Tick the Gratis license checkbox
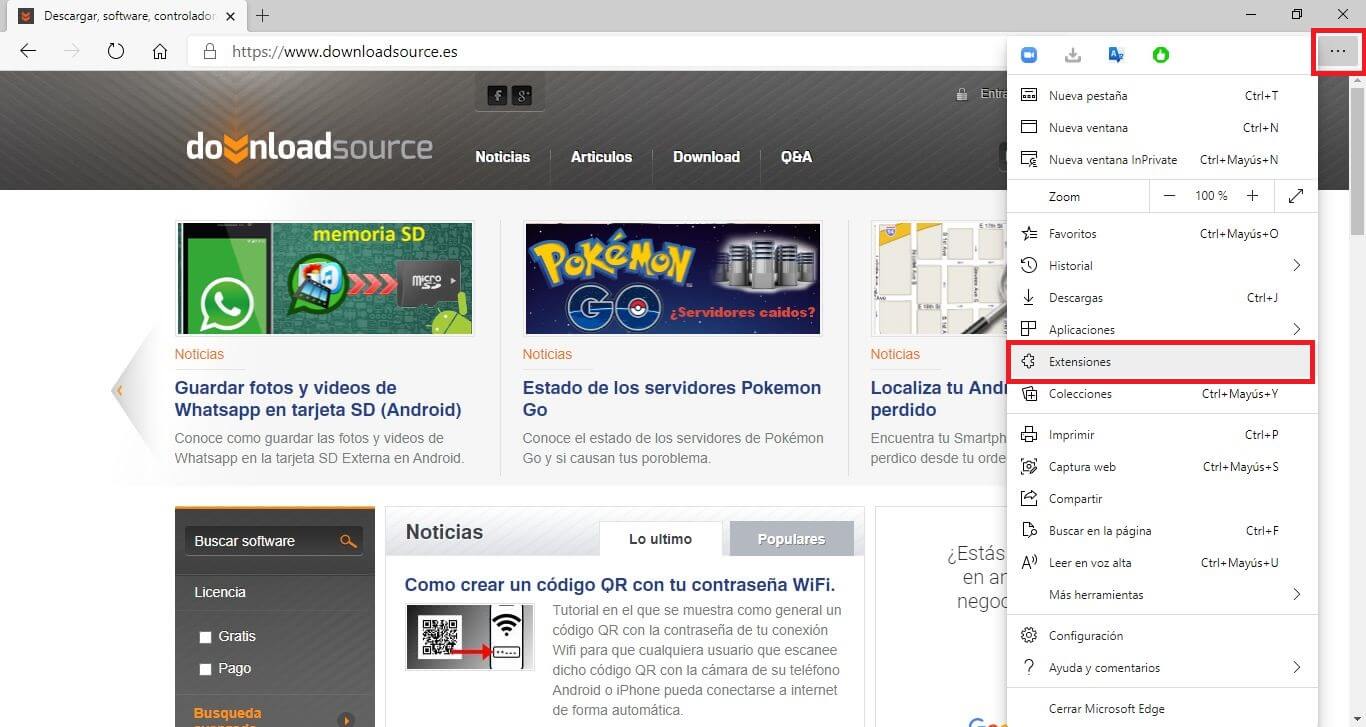The image size is (1366, 727). pyautogui.click(x=205, y=637)
